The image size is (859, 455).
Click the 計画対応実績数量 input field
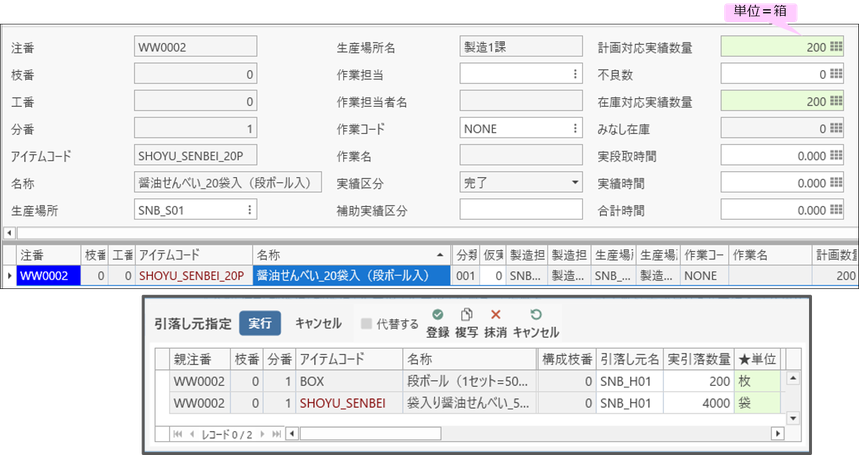coord(782,47)
